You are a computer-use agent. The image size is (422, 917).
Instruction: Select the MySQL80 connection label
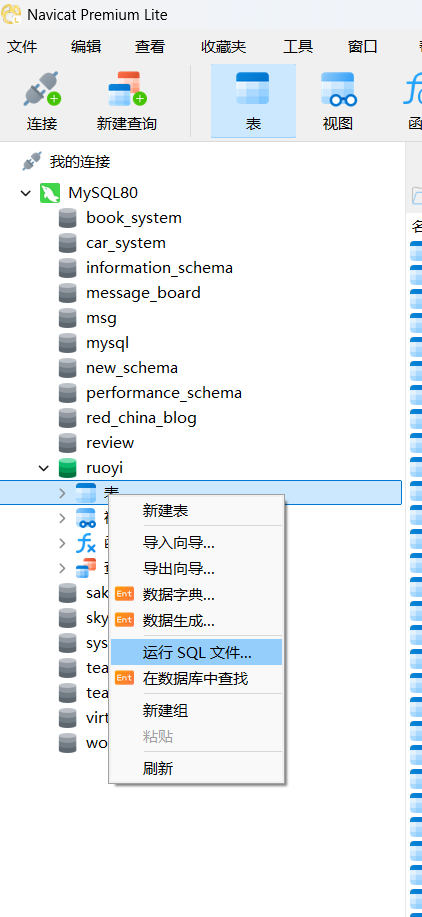tap(103, 192)
